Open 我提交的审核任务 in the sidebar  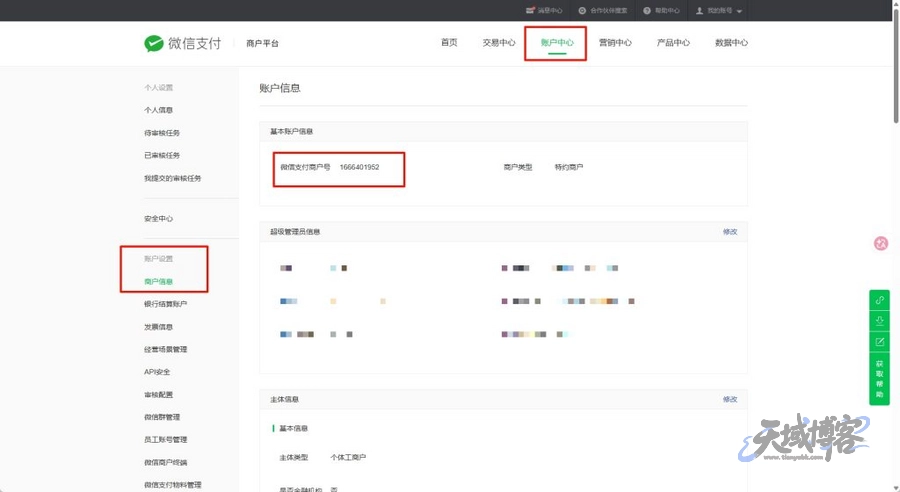coord(172,178)
